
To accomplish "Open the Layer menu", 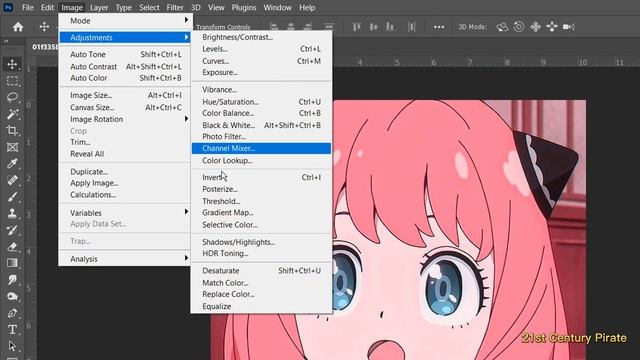I will click(99, 7).
